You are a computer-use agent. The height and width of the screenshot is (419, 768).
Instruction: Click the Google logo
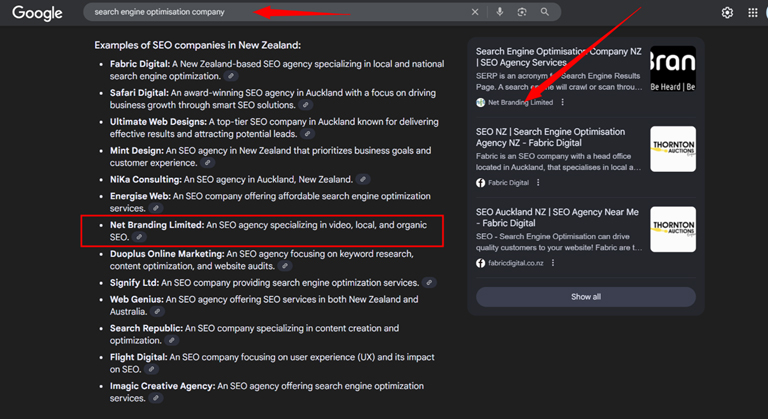(x=37, y=13)
